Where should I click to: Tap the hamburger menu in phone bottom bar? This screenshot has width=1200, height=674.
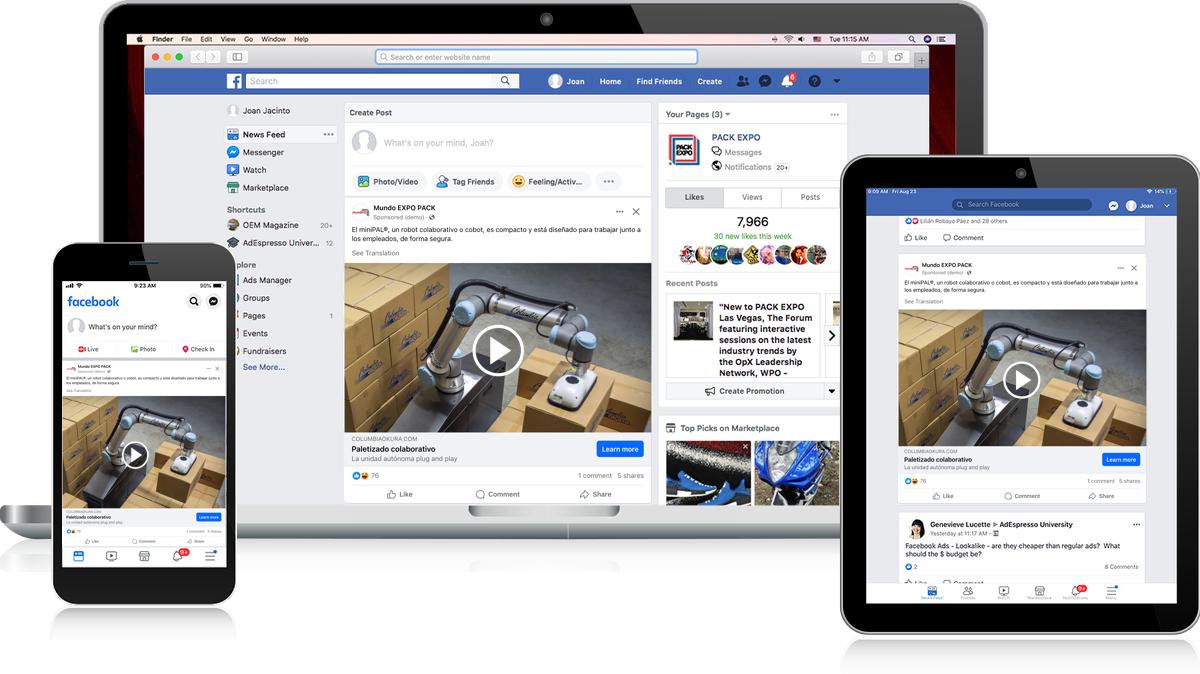coord(210,556)
